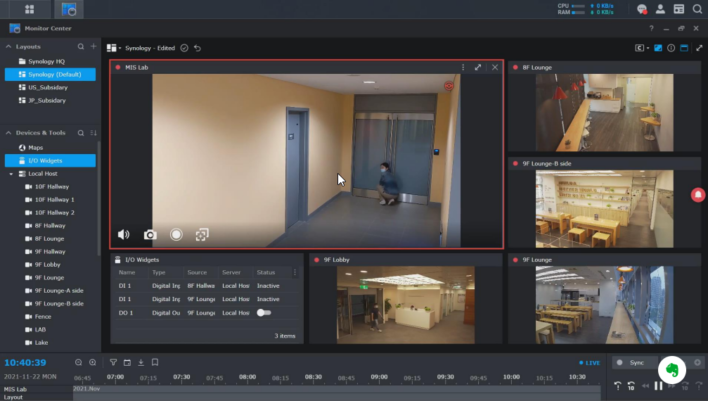Select the US_Subsidiary layout

[48, 87]
